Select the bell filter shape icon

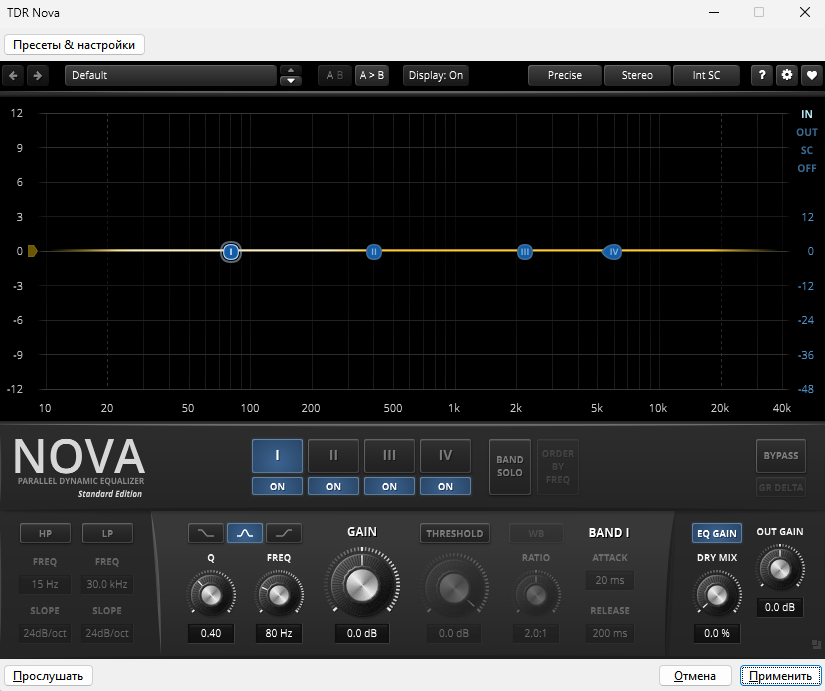(x=245, y=533)
